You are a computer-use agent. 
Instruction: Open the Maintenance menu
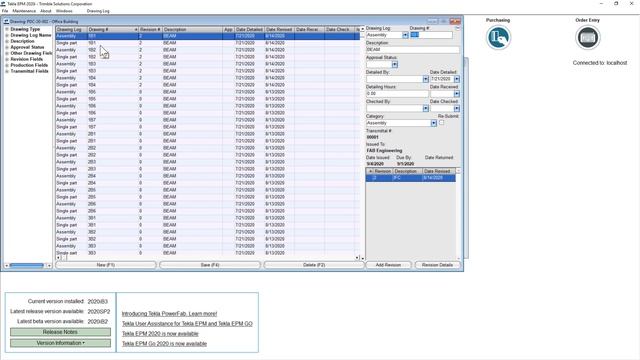(24, 11)
